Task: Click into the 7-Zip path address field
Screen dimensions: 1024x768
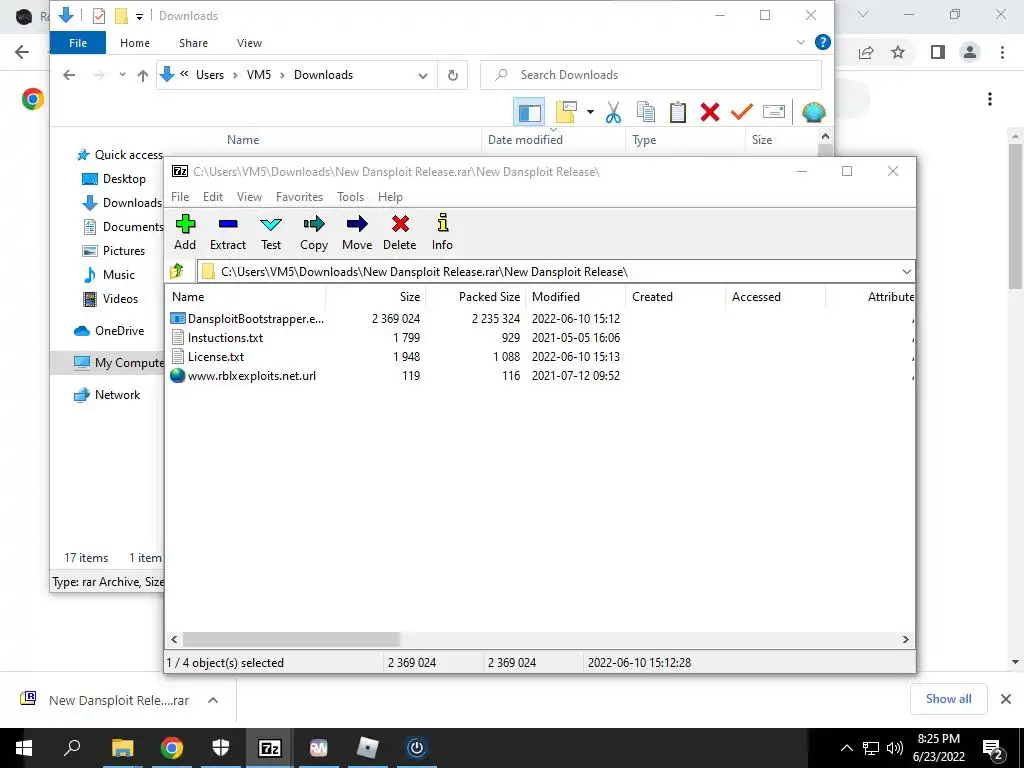Action: [x=549, y=272]
